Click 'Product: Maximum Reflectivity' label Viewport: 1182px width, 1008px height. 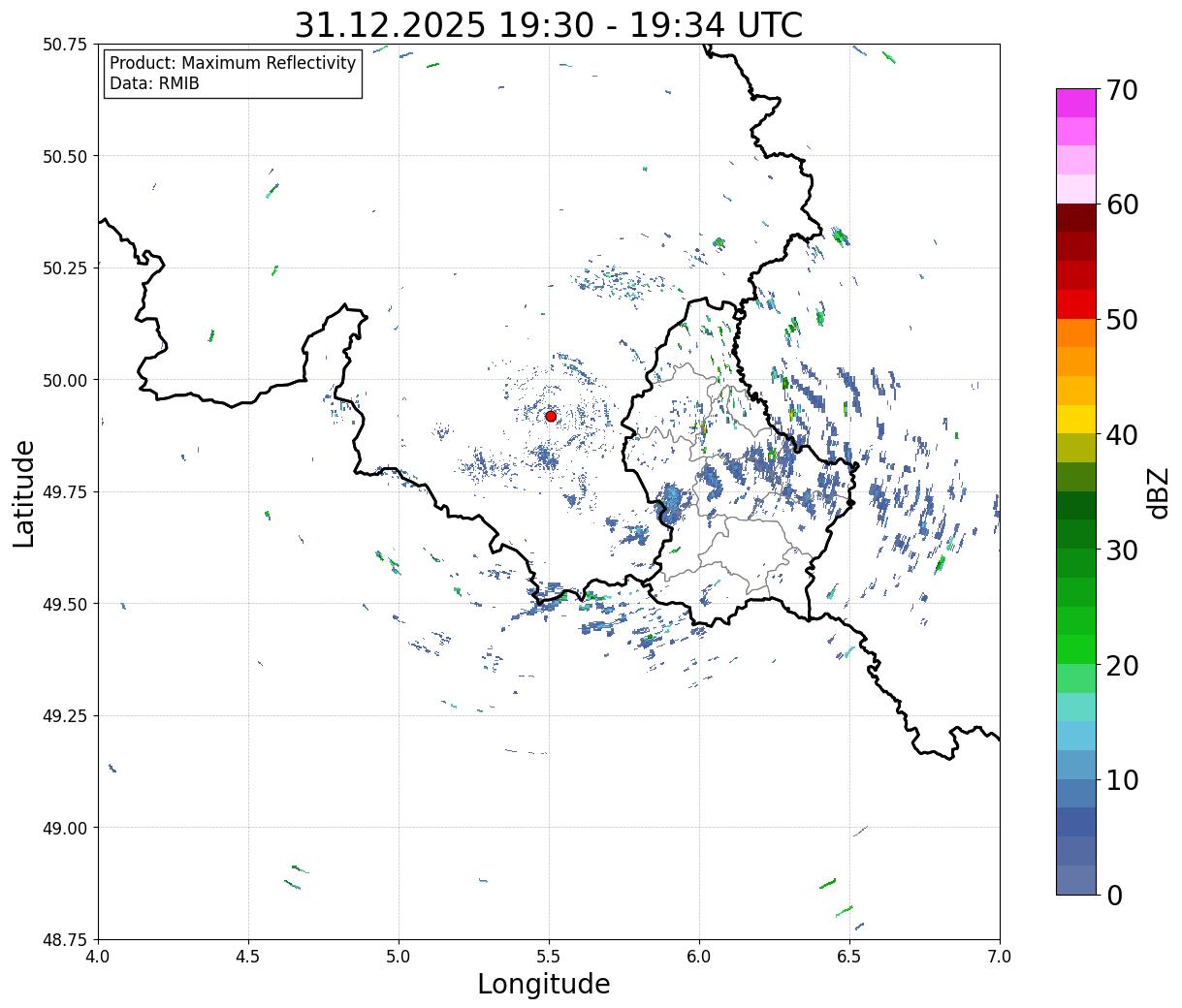coord(233,63)
